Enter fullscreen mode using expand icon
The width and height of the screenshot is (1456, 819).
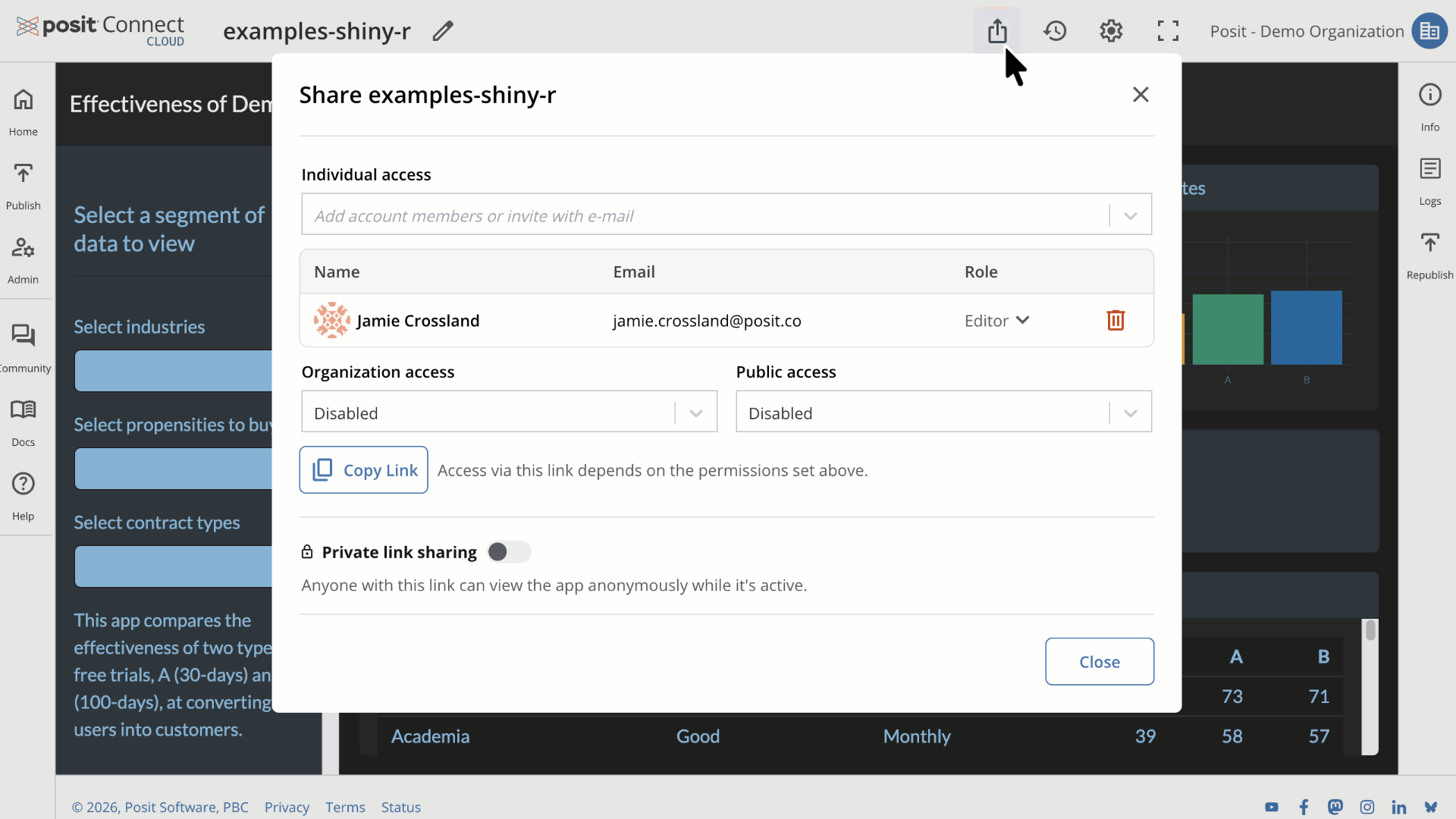click(x=1168, y=31)
